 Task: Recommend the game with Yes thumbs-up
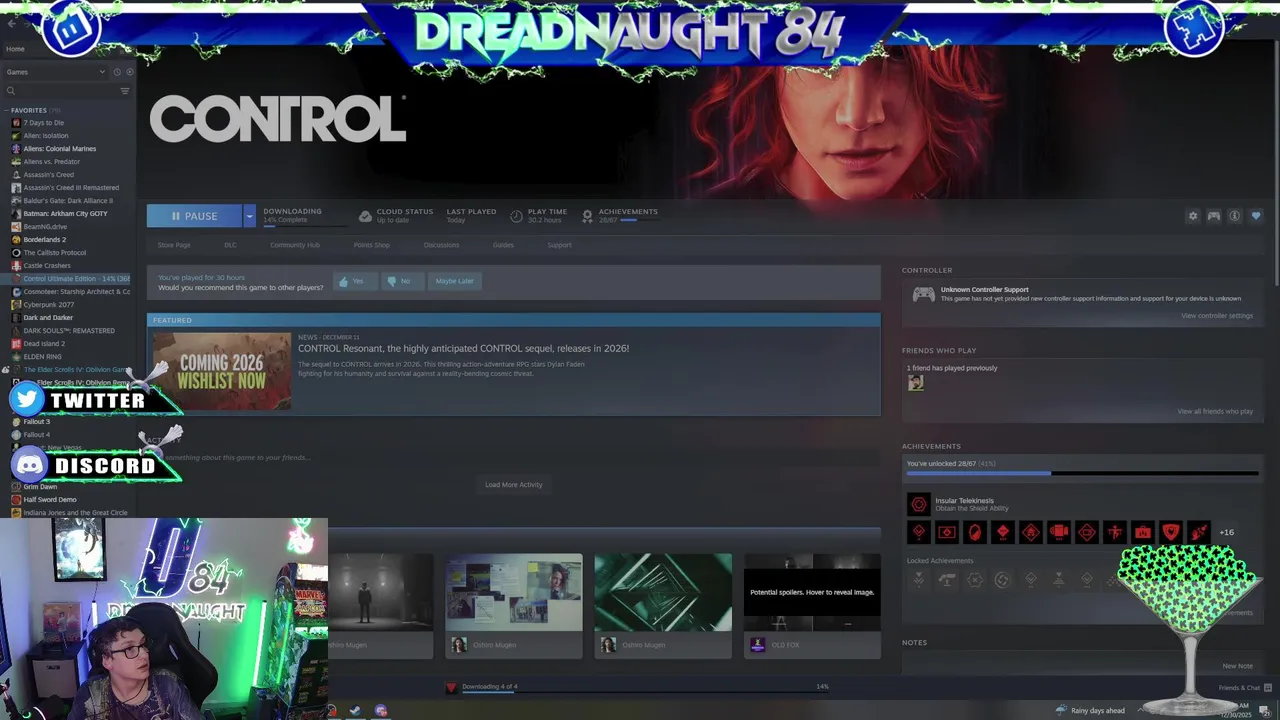[x=353, y=281]
